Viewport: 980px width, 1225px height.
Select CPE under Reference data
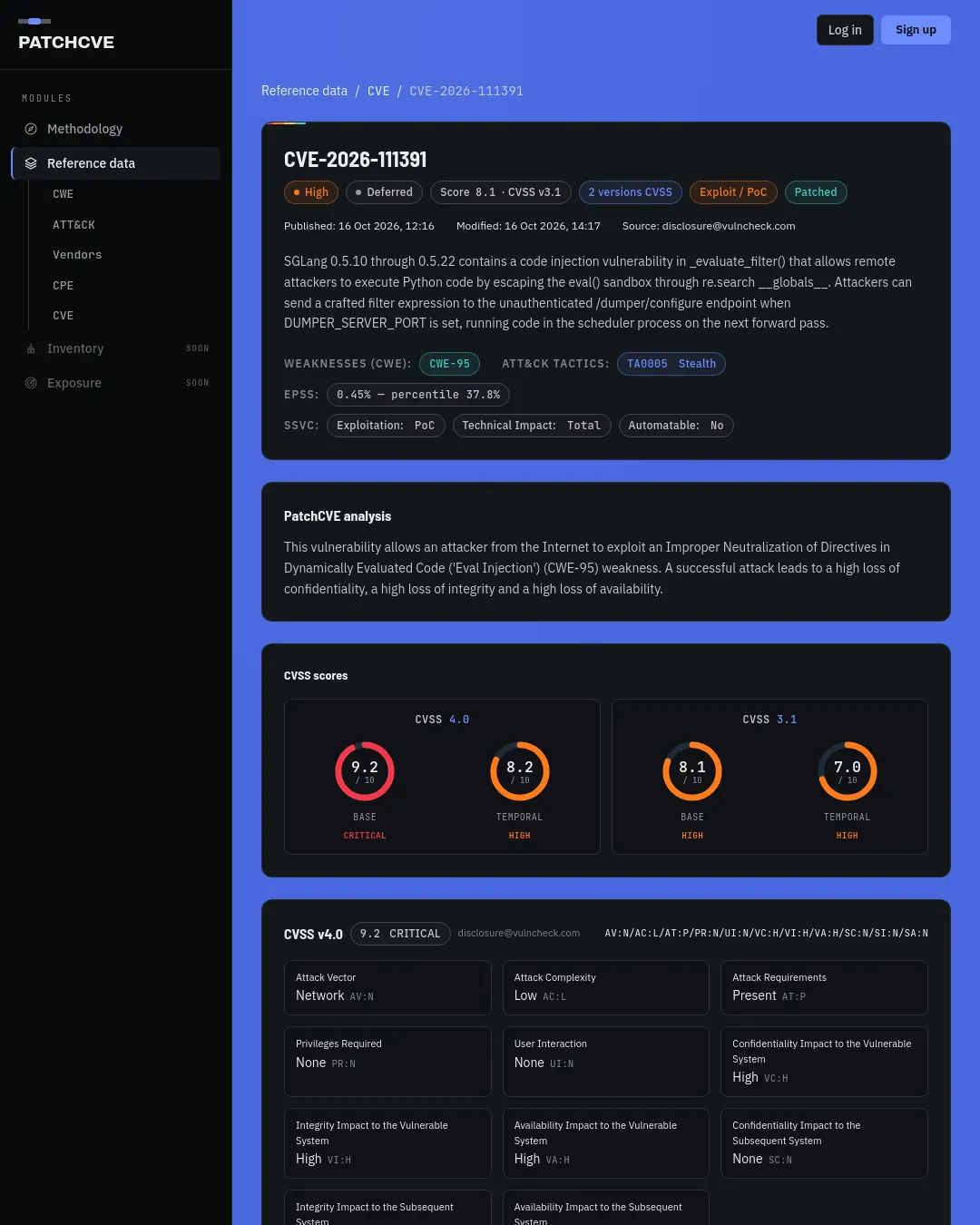pos(63,286)
